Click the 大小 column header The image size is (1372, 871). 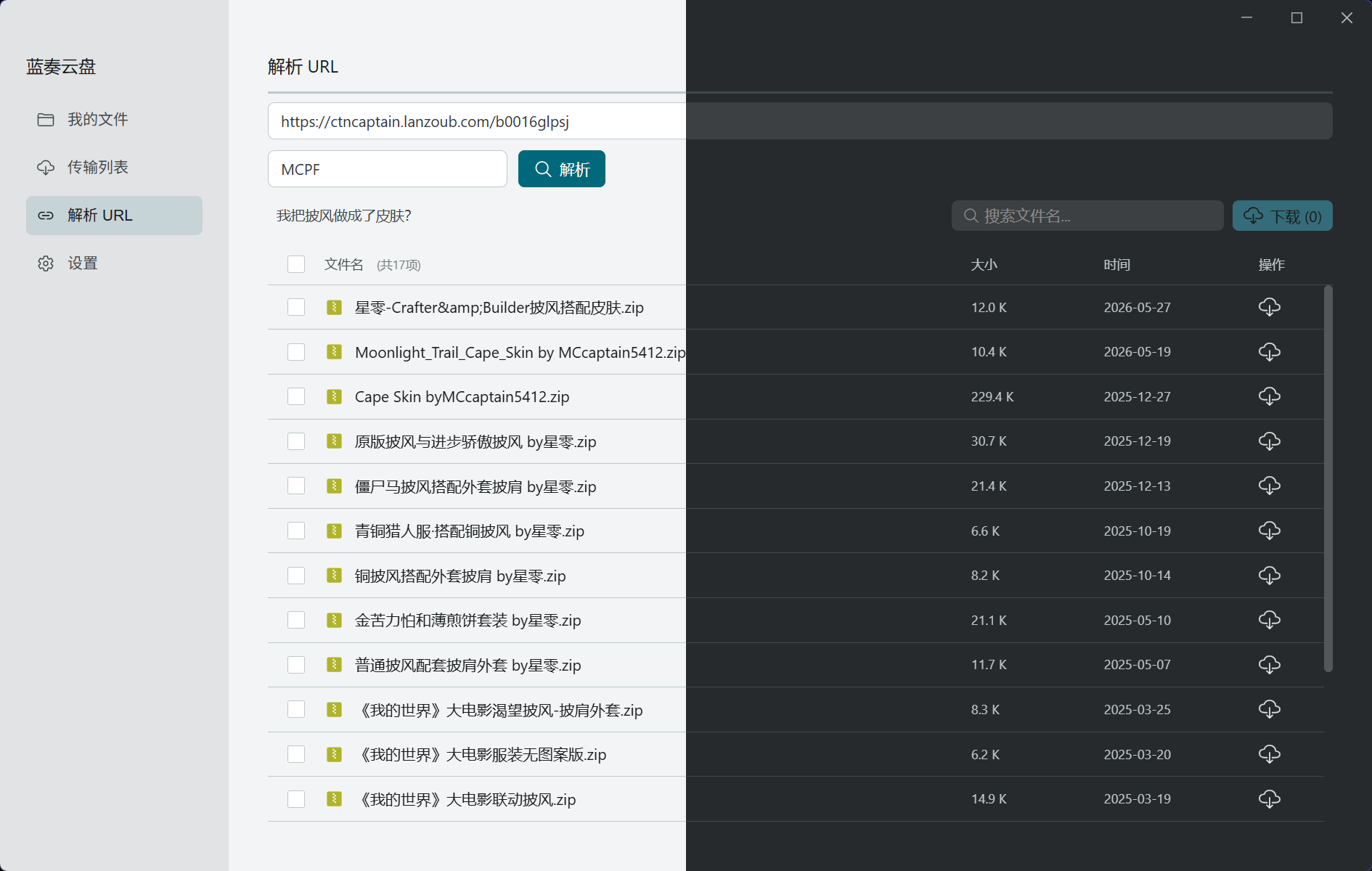tap(984, 265)
